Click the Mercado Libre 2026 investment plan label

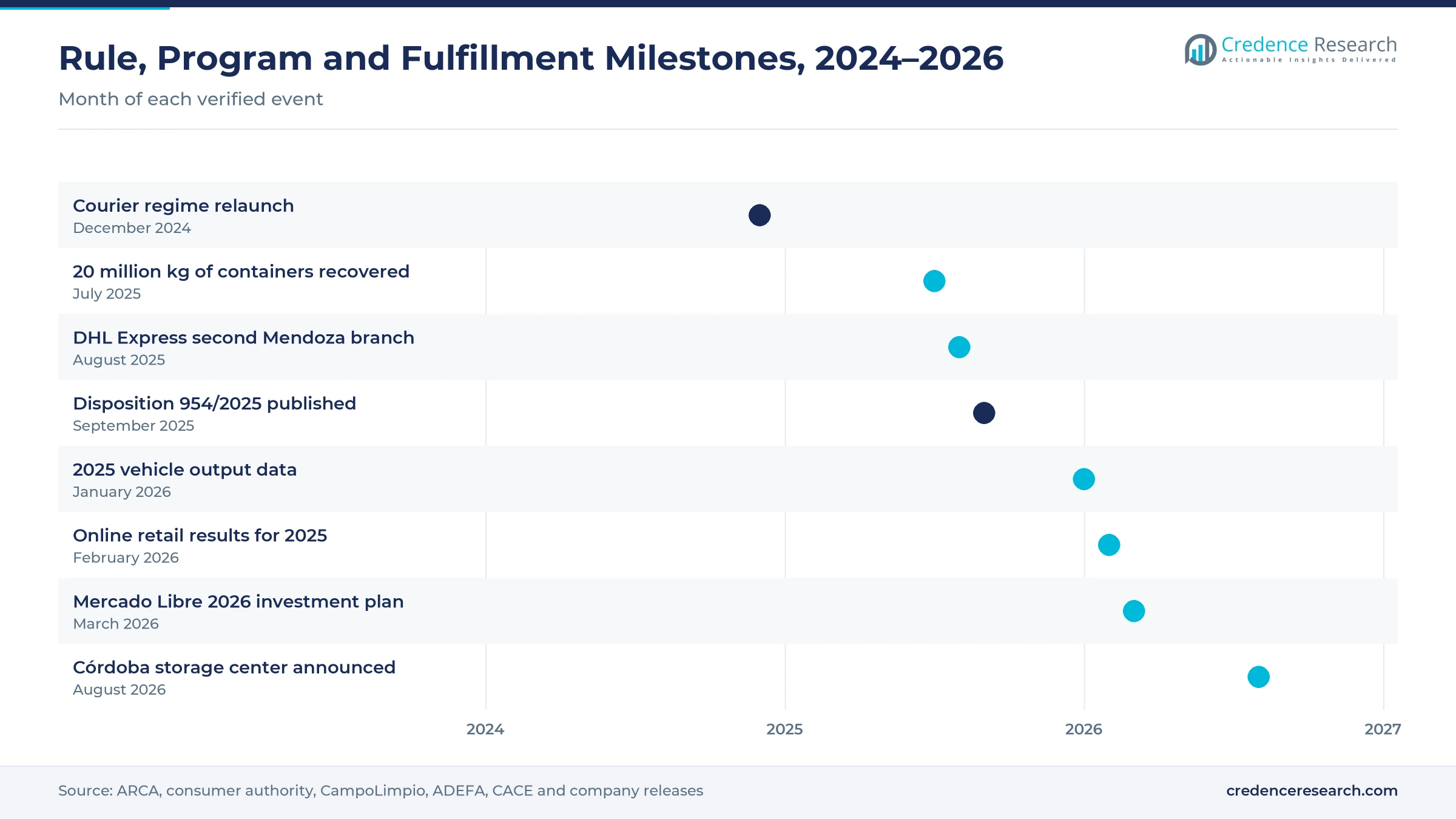click(238, 601)
